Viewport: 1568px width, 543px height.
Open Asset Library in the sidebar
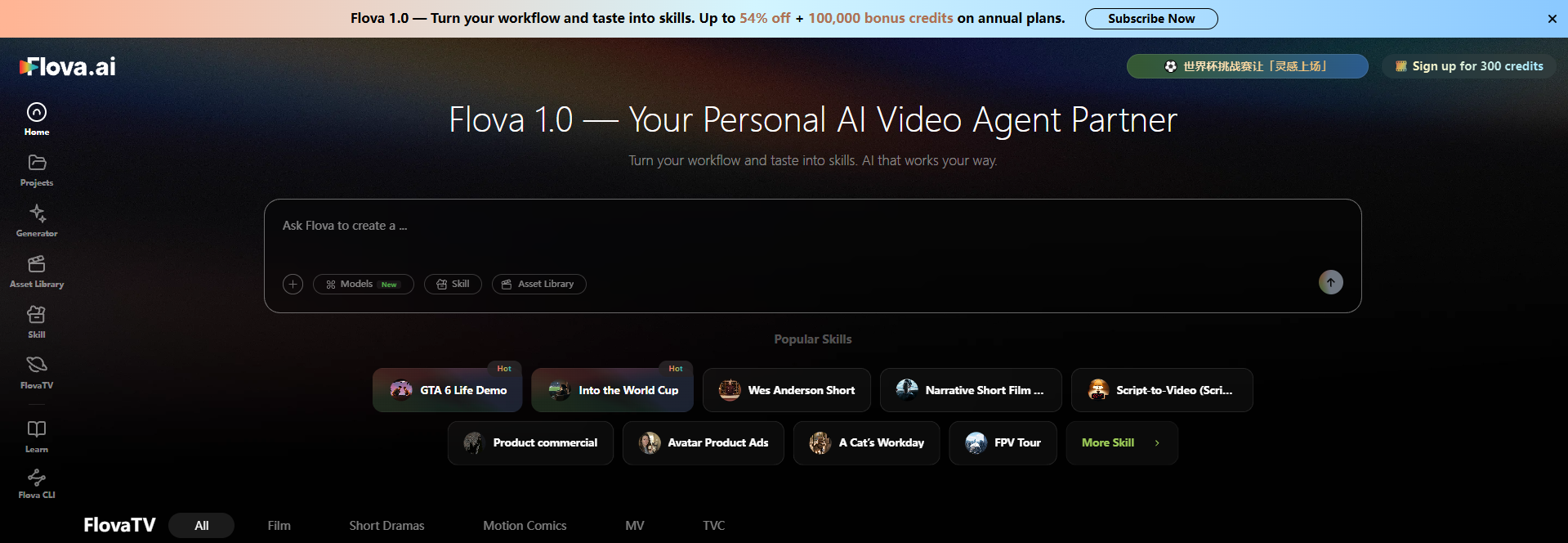(x=37, y=271)
